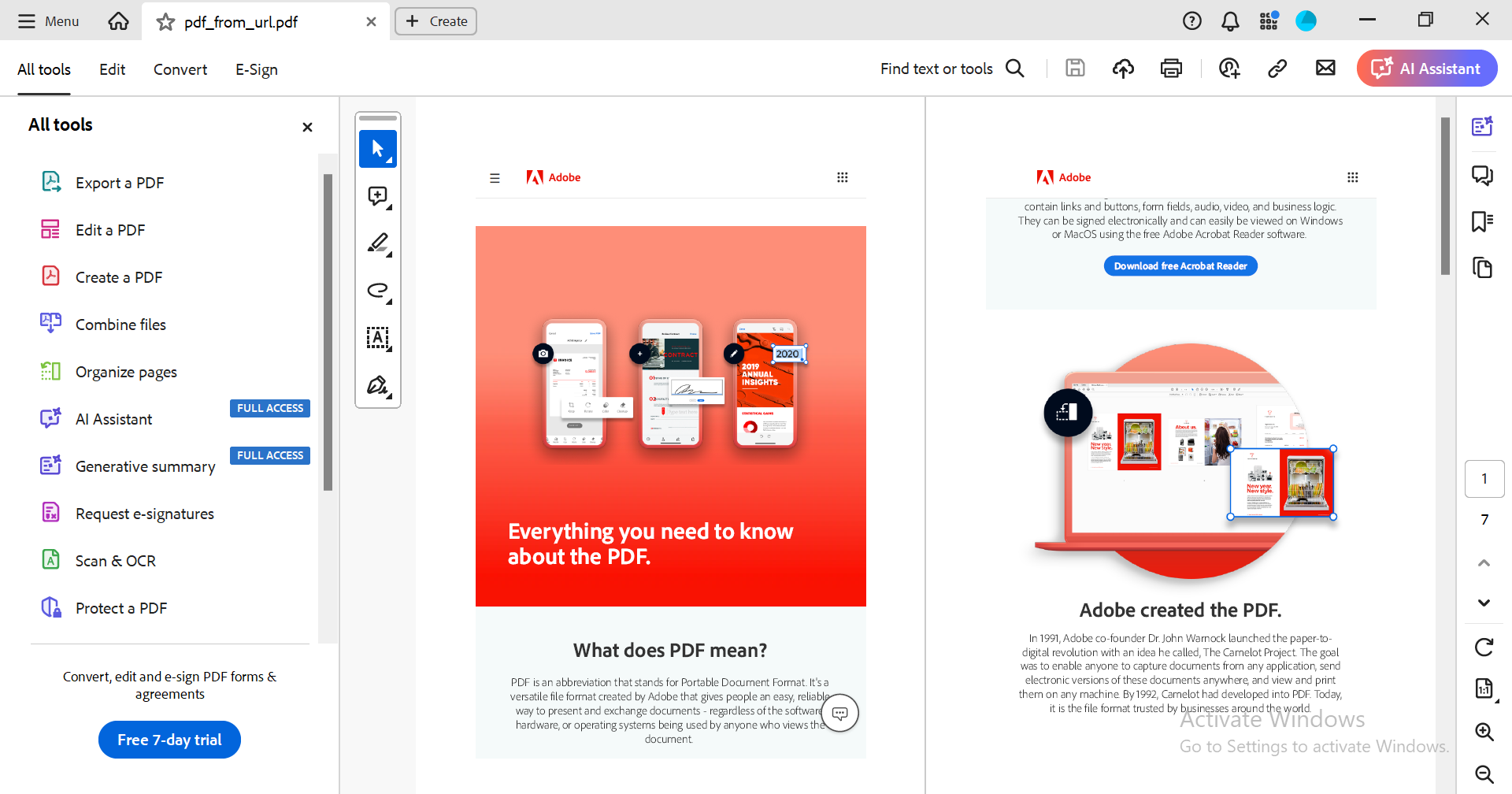The height and width of the screenshot is (794, 1512).
Task: Open the Generative summary side panel icon
Action: coord(1483,126)
